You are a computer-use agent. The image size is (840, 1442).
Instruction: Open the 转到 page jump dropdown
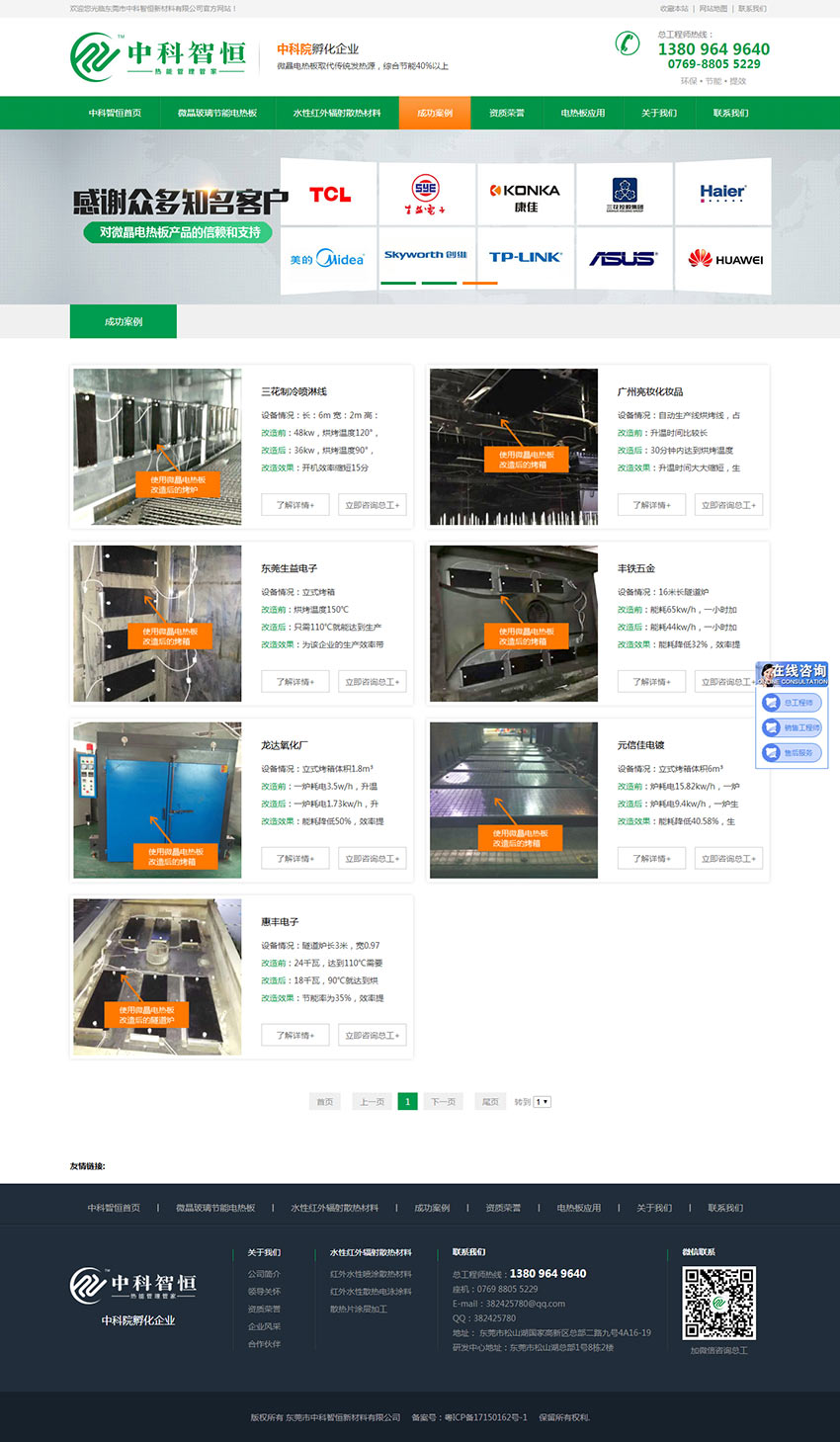(543, 1101)
